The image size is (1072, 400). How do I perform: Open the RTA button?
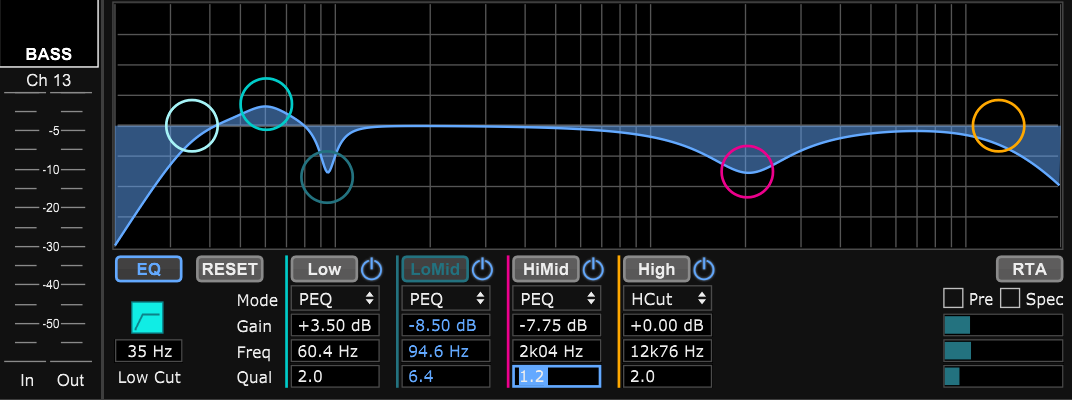pos(1030,269)
